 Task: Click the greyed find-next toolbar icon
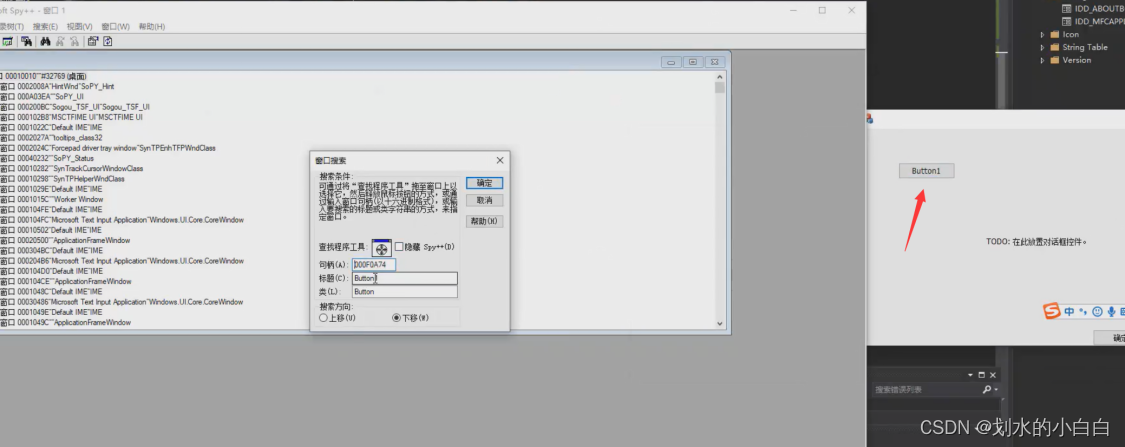(60, 42)
